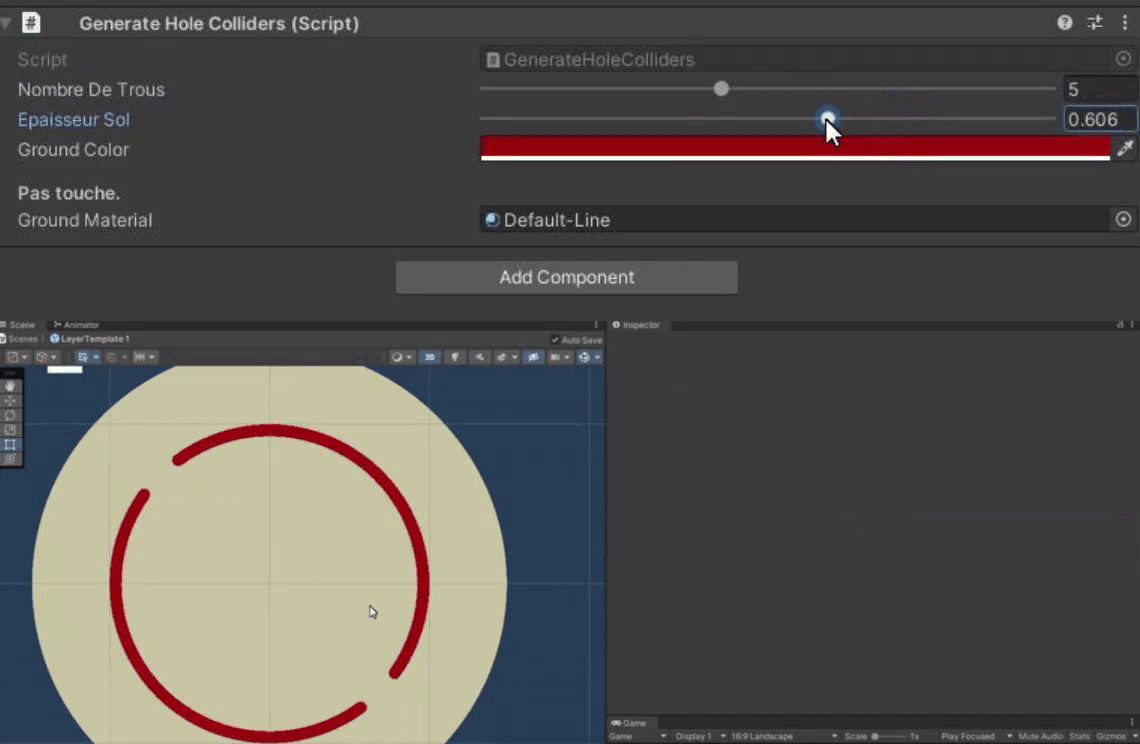The image size is (1140, 744).
Task: Collapse the Generate Hole Colliders component foldout
Action: coord(6,23)
